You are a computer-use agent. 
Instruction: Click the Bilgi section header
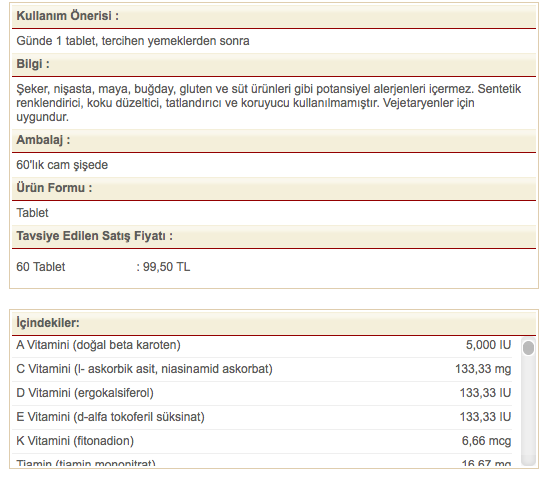(274, 64)
